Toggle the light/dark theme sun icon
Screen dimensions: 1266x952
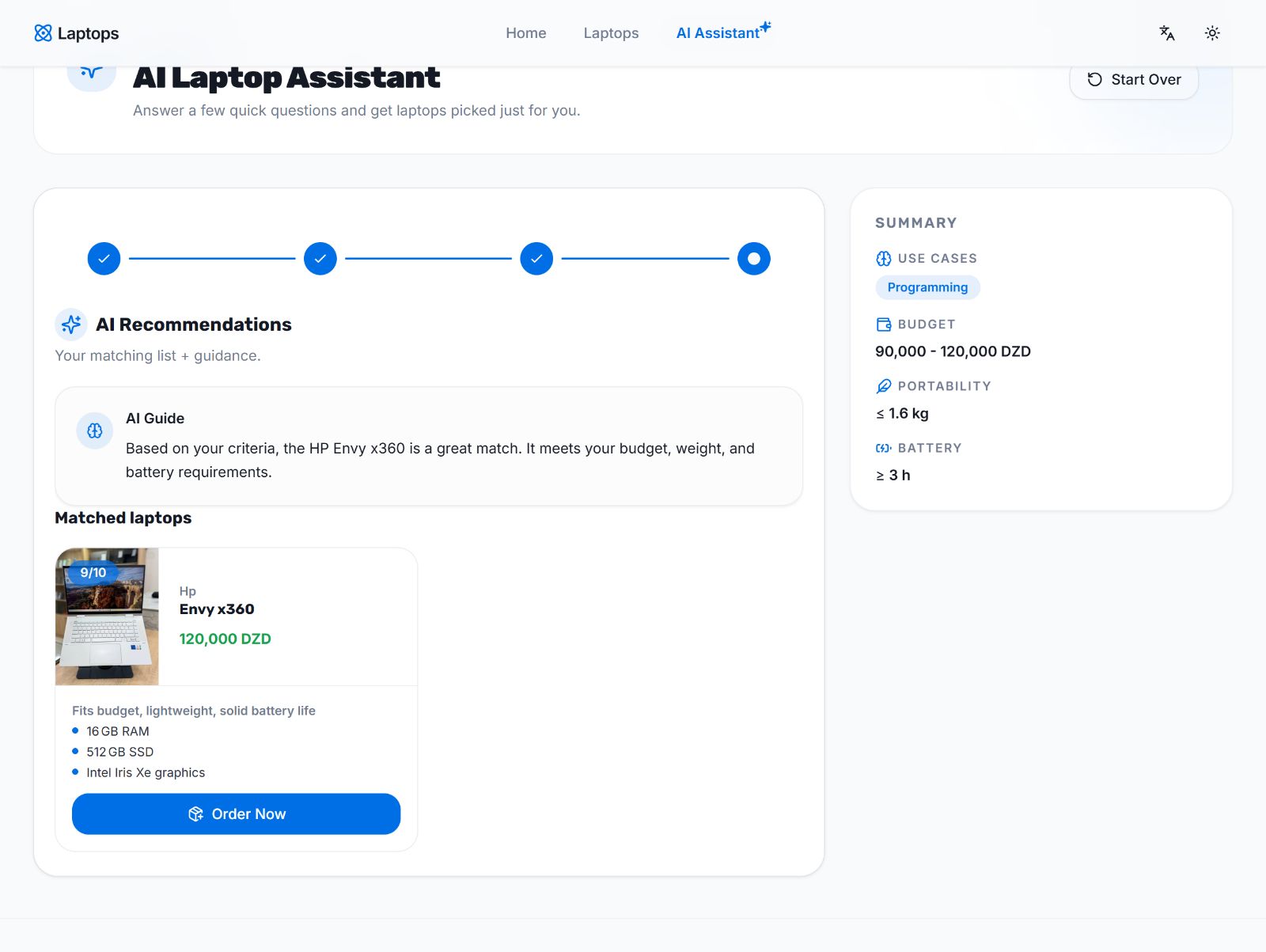[1212, 33]
